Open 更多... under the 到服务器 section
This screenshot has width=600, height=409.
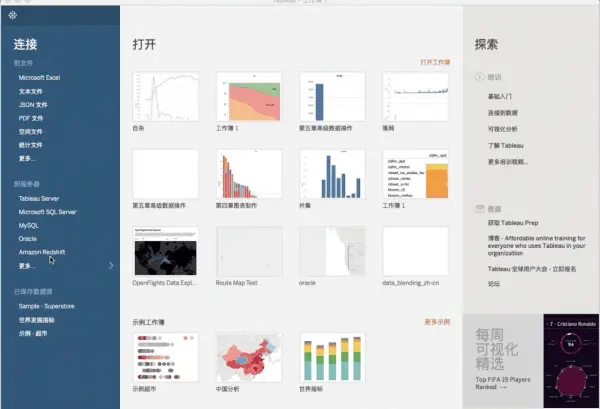click(27, 266)
